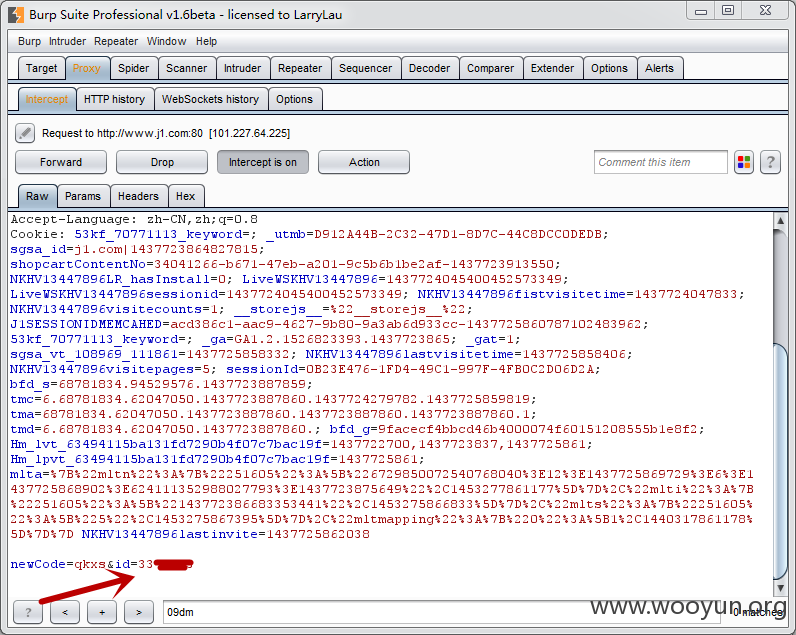Open the Help menu
Screen dimensions: 796x635
pyautogui.click(x=207, y=42)
